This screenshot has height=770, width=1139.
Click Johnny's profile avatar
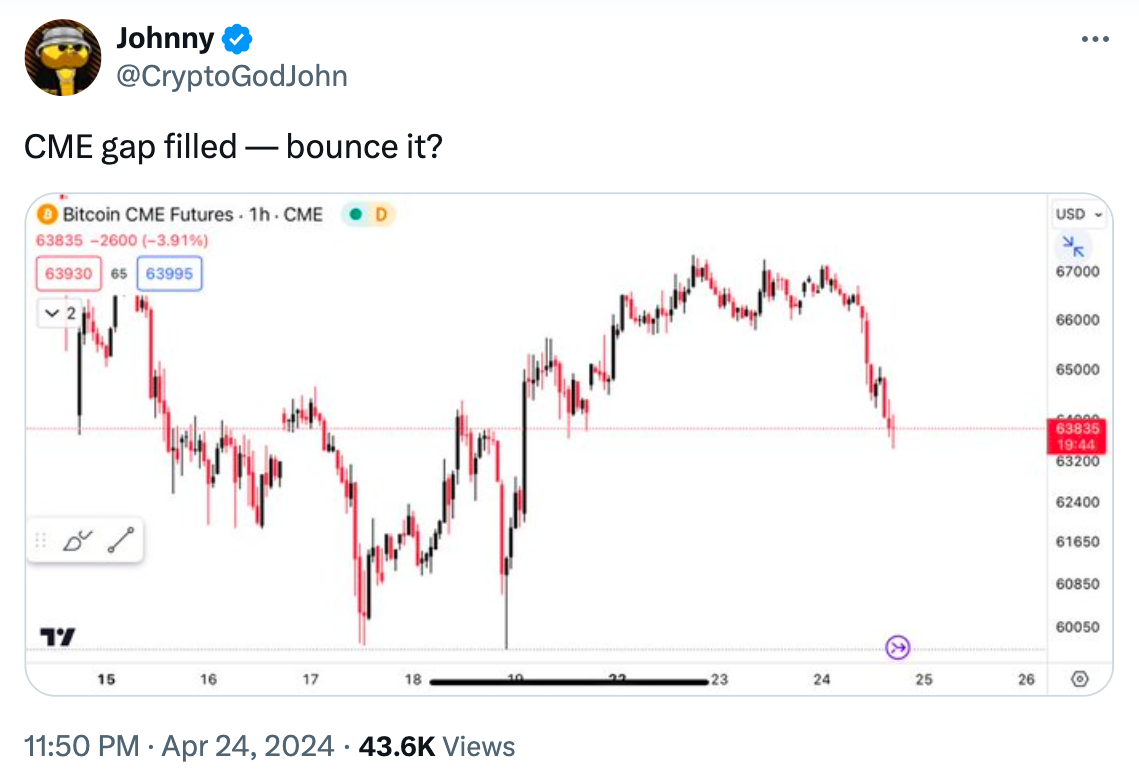pyautogui.click(x=63, y=57)
